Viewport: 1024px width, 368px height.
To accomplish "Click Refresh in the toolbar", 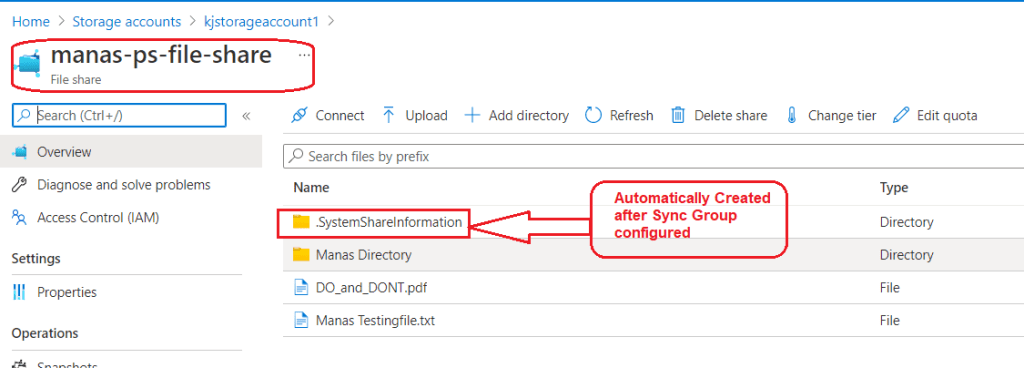I will point(619,115).
